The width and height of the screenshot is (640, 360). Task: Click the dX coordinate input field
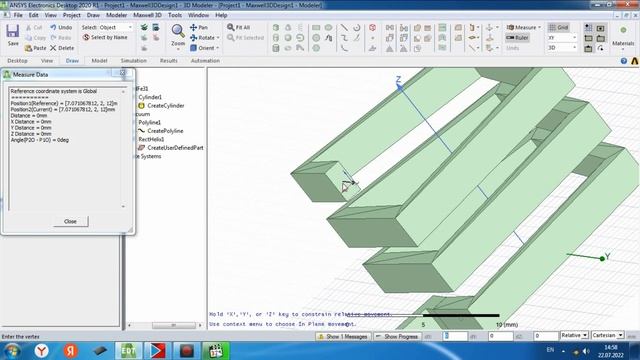click(455, 336)
